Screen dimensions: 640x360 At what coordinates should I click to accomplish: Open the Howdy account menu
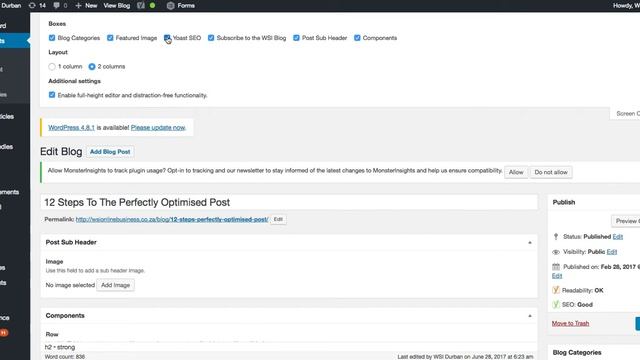pyautogui.click(x=626, y=6)
